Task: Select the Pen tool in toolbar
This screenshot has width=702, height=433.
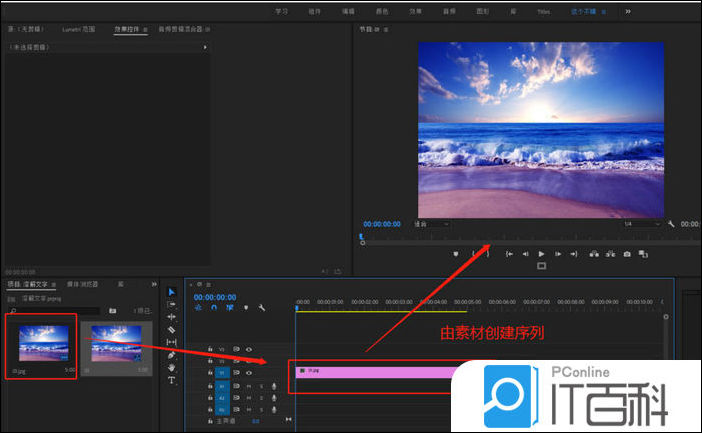Action: (171, 355)
